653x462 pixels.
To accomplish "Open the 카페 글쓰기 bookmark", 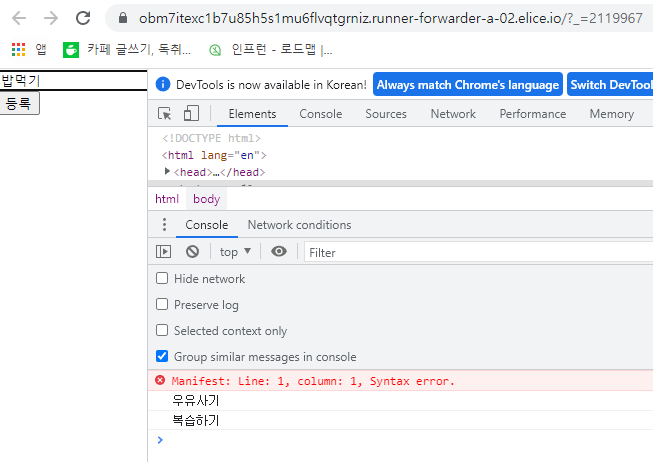I will (x=127, y=50).
